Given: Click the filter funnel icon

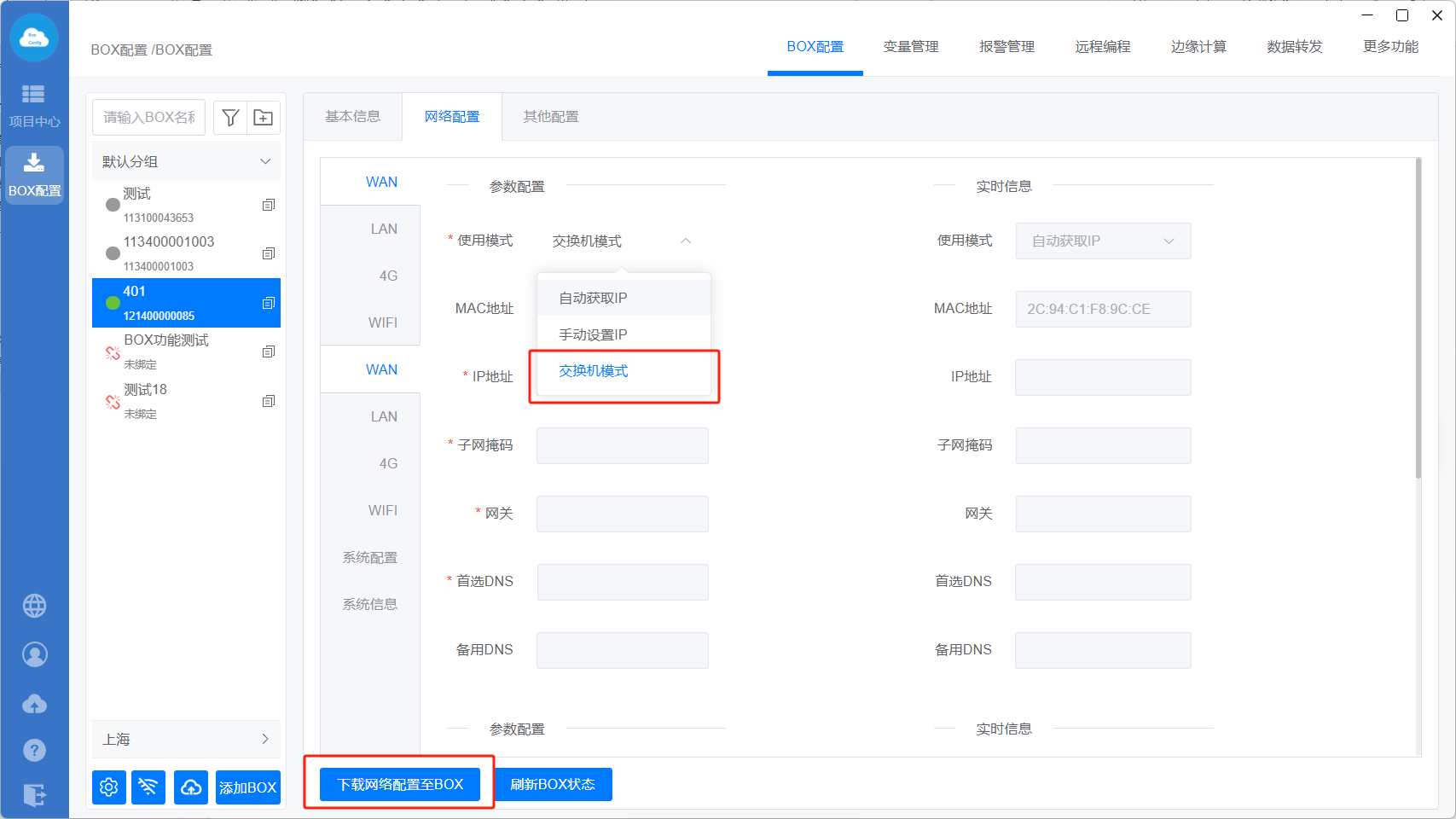Looking at the screenshot, I should (230, 118).
